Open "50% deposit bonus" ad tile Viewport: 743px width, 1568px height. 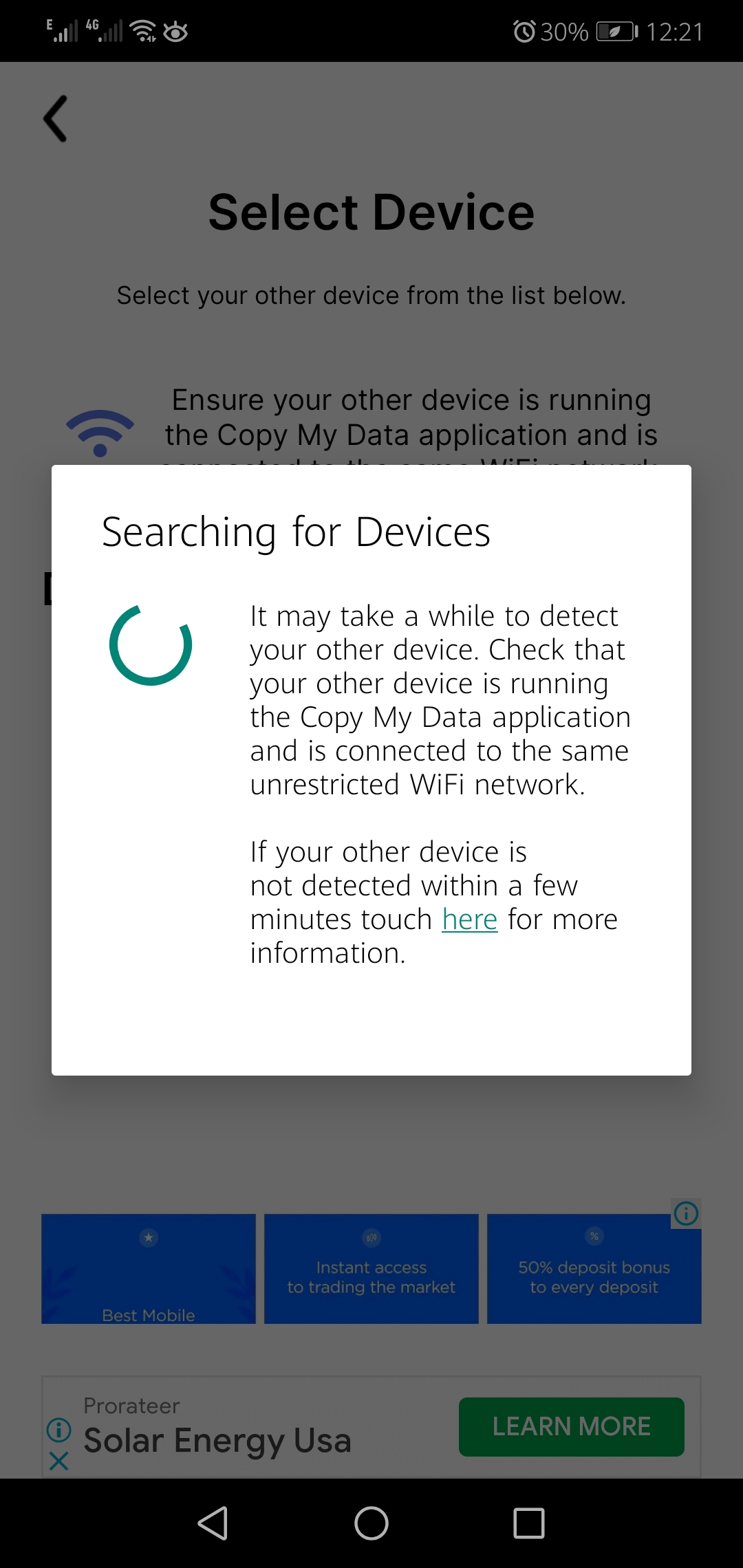(x=594, y=1269)
